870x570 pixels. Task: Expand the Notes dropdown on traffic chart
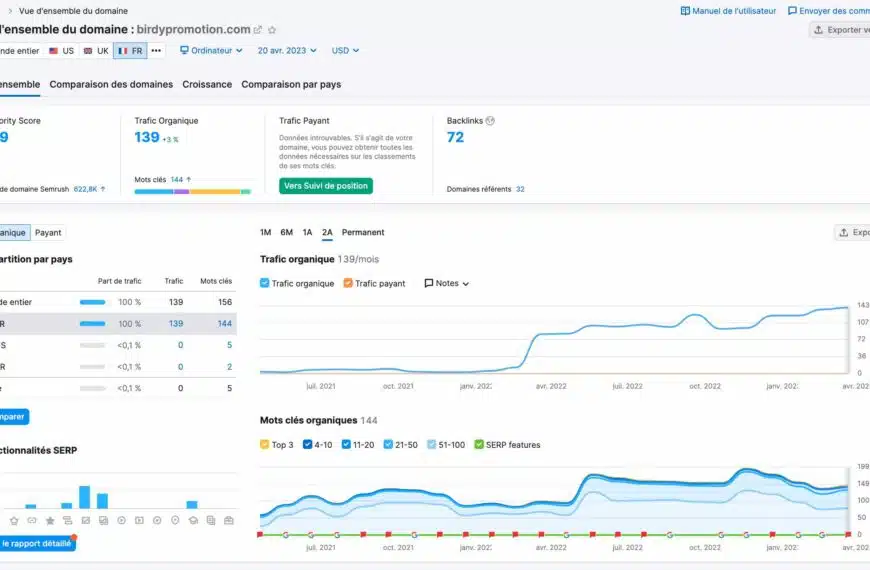[x=447, y=283]
